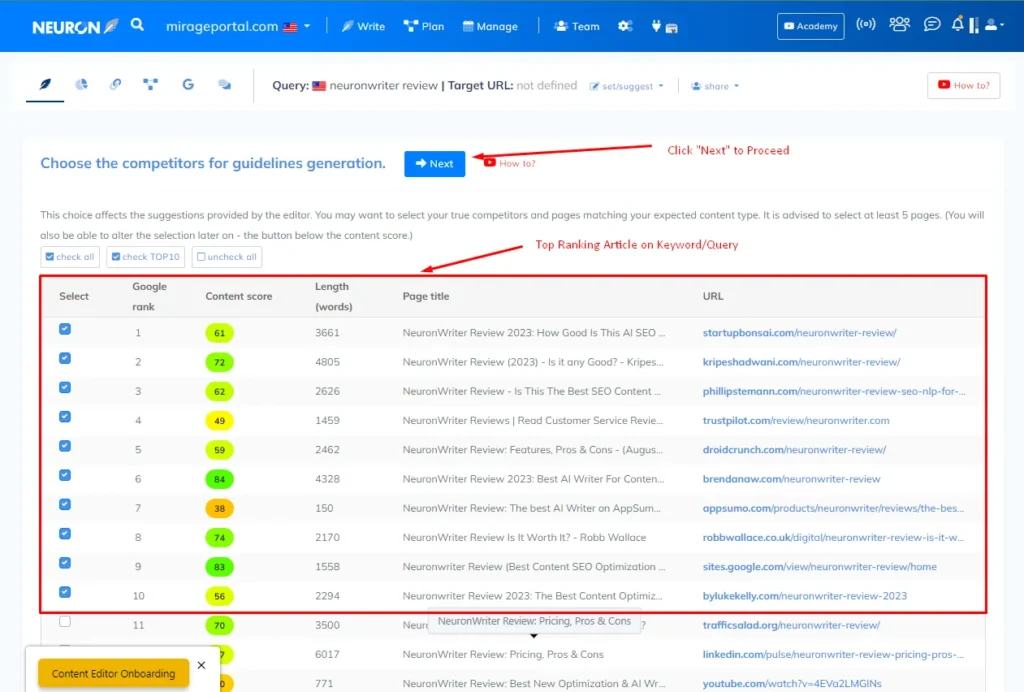
Task: Open the comments bubbles icon tab
Action: click(224, 84)
